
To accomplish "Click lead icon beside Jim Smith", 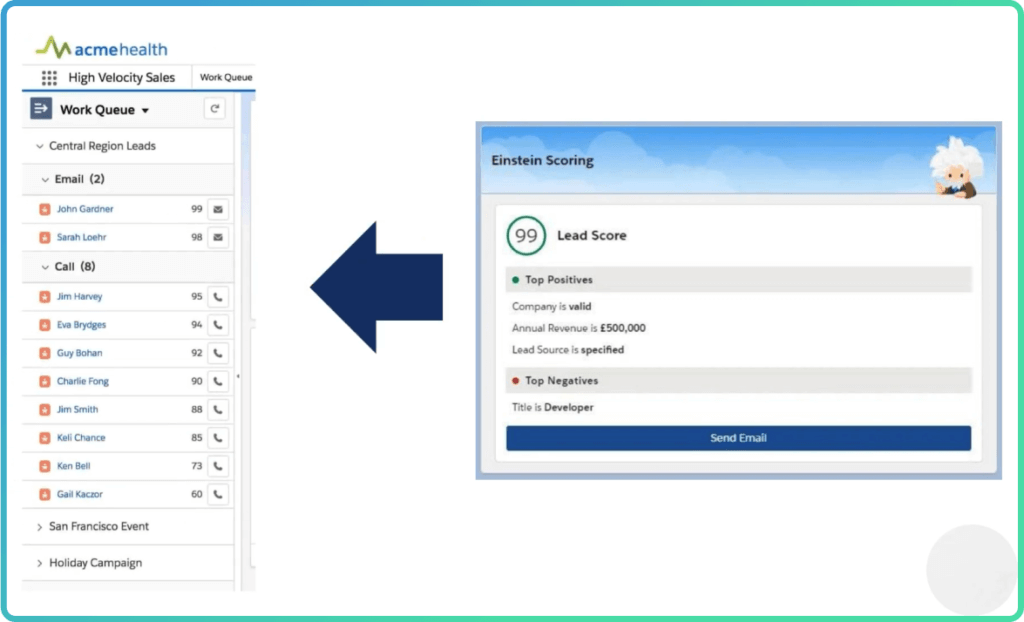I will pos(44,410).
